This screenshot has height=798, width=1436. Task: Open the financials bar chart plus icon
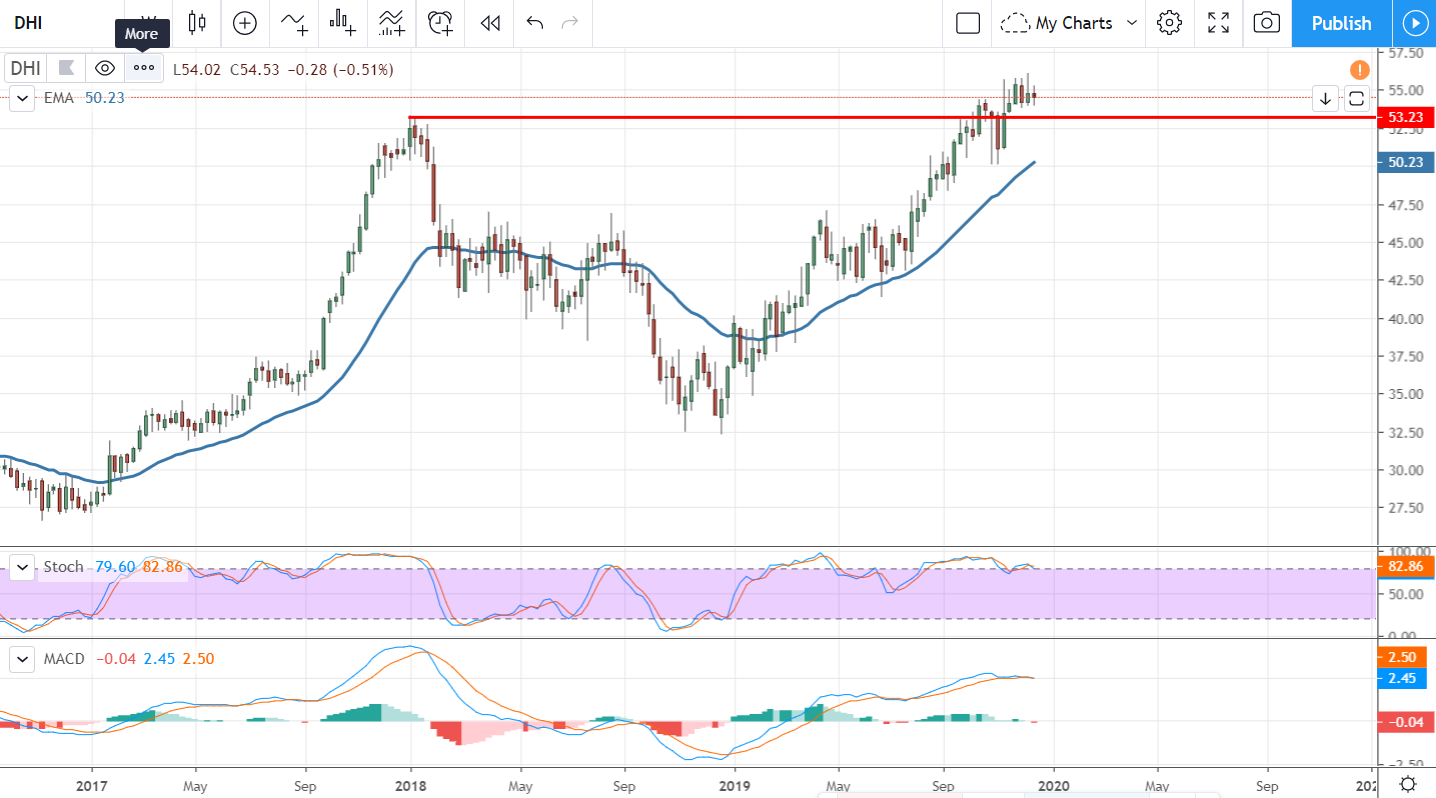(x=343, y=23)
